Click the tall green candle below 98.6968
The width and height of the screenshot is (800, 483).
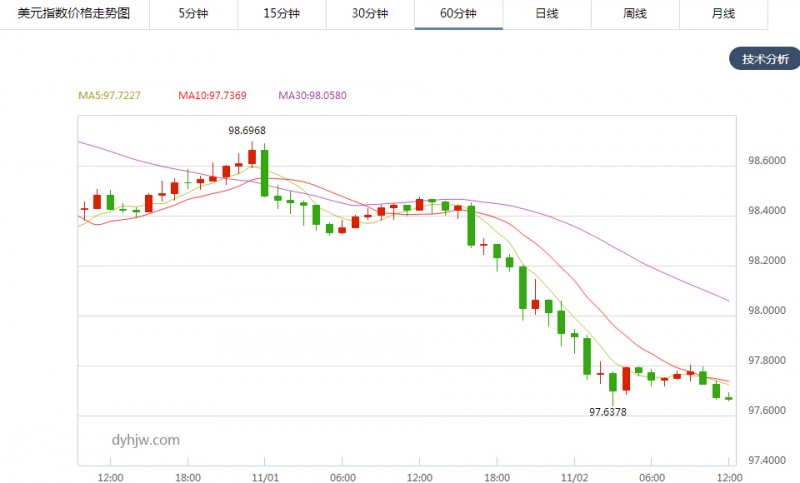(264, 172)
